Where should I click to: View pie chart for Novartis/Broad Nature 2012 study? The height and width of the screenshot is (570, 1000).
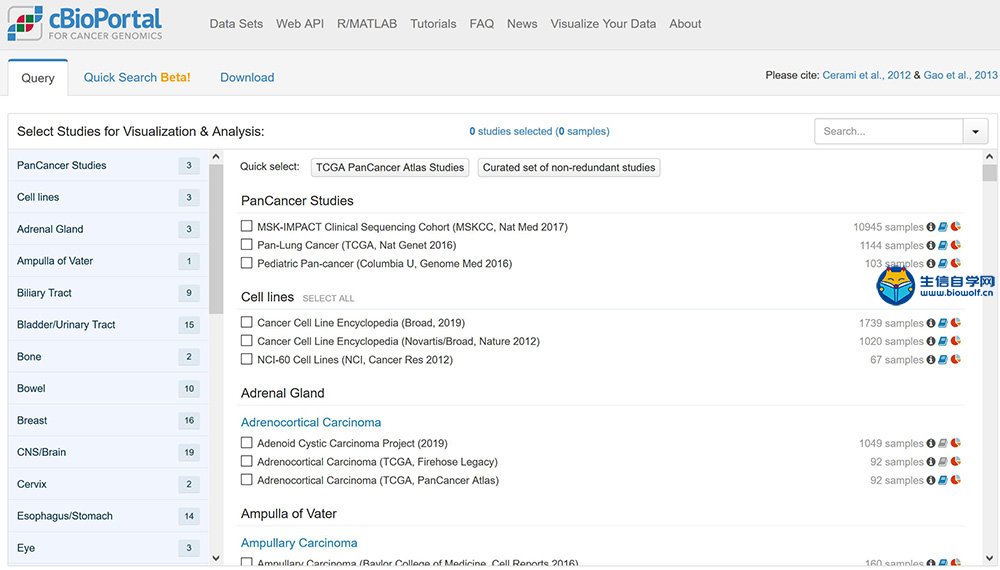955,341
